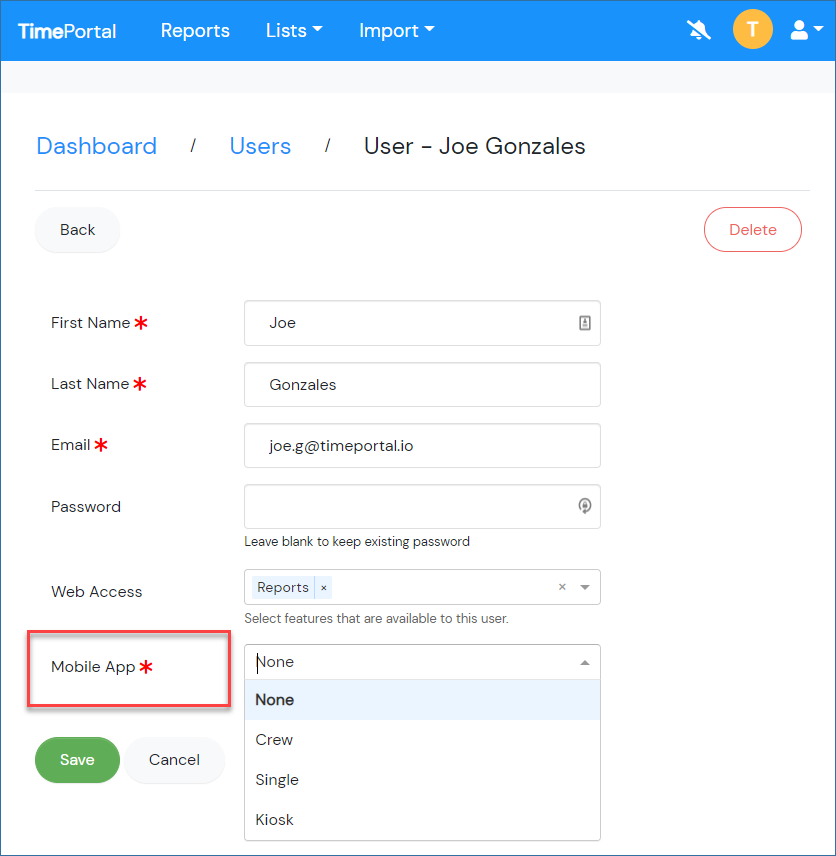Clear all Web Access selections
The image size is (836, 856).
[x=562, y=587]
